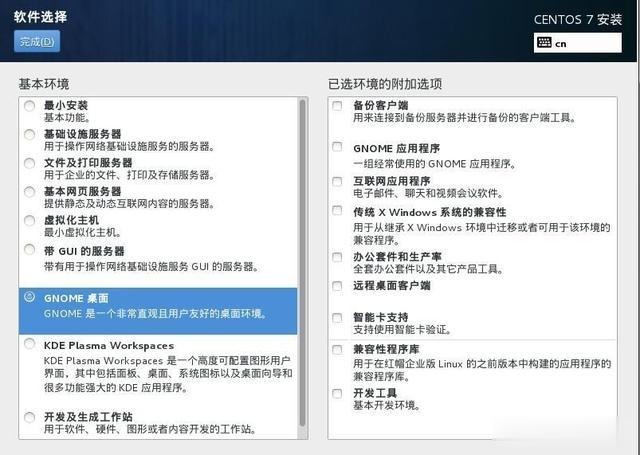Tick the 远程桌面客户端 checkbox

tap(337, 286)
